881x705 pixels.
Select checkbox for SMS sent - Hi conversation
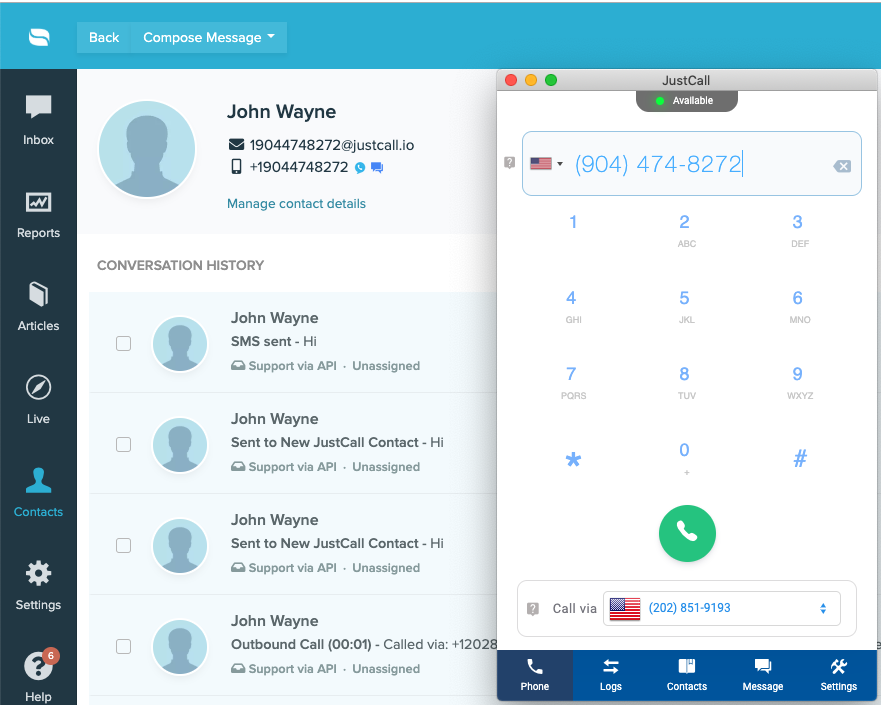point(124,343)
